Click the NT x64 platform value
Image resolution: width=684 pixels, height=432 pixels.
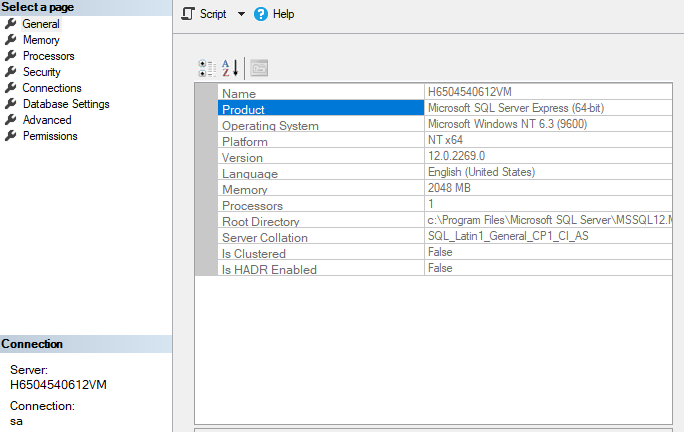445,140
